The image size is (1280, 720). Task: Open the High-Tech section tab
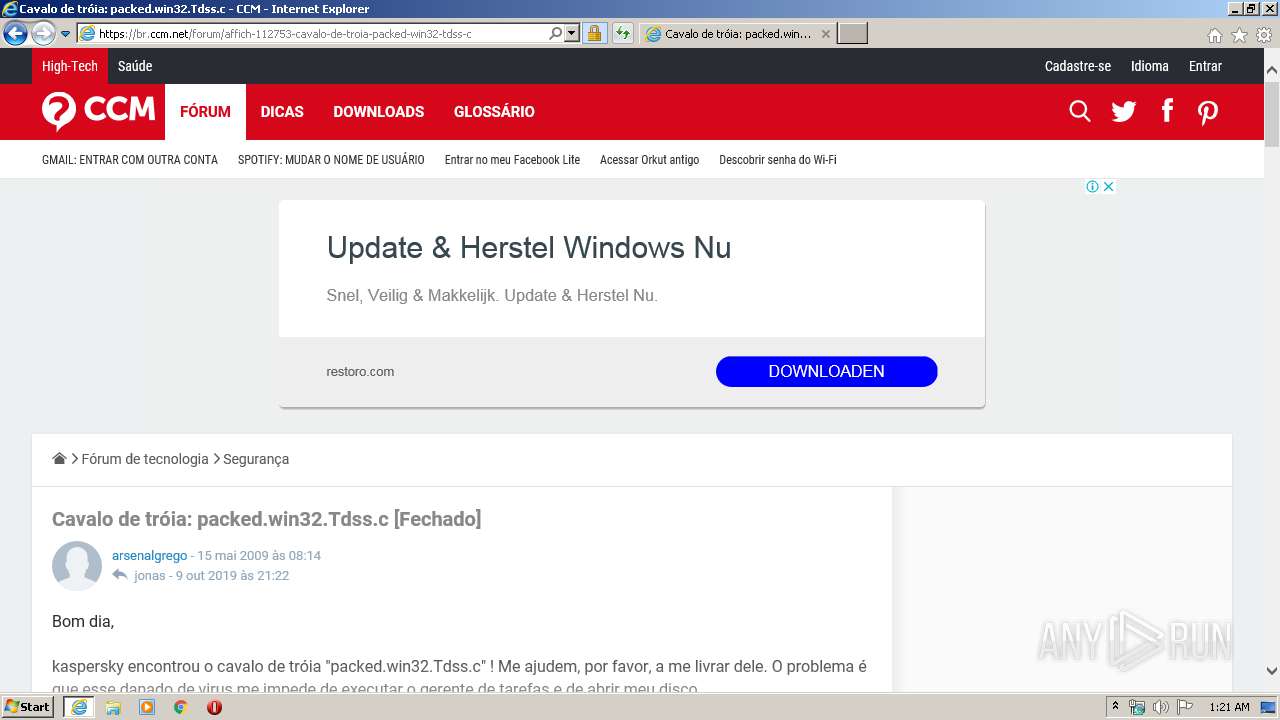point(70,66)
